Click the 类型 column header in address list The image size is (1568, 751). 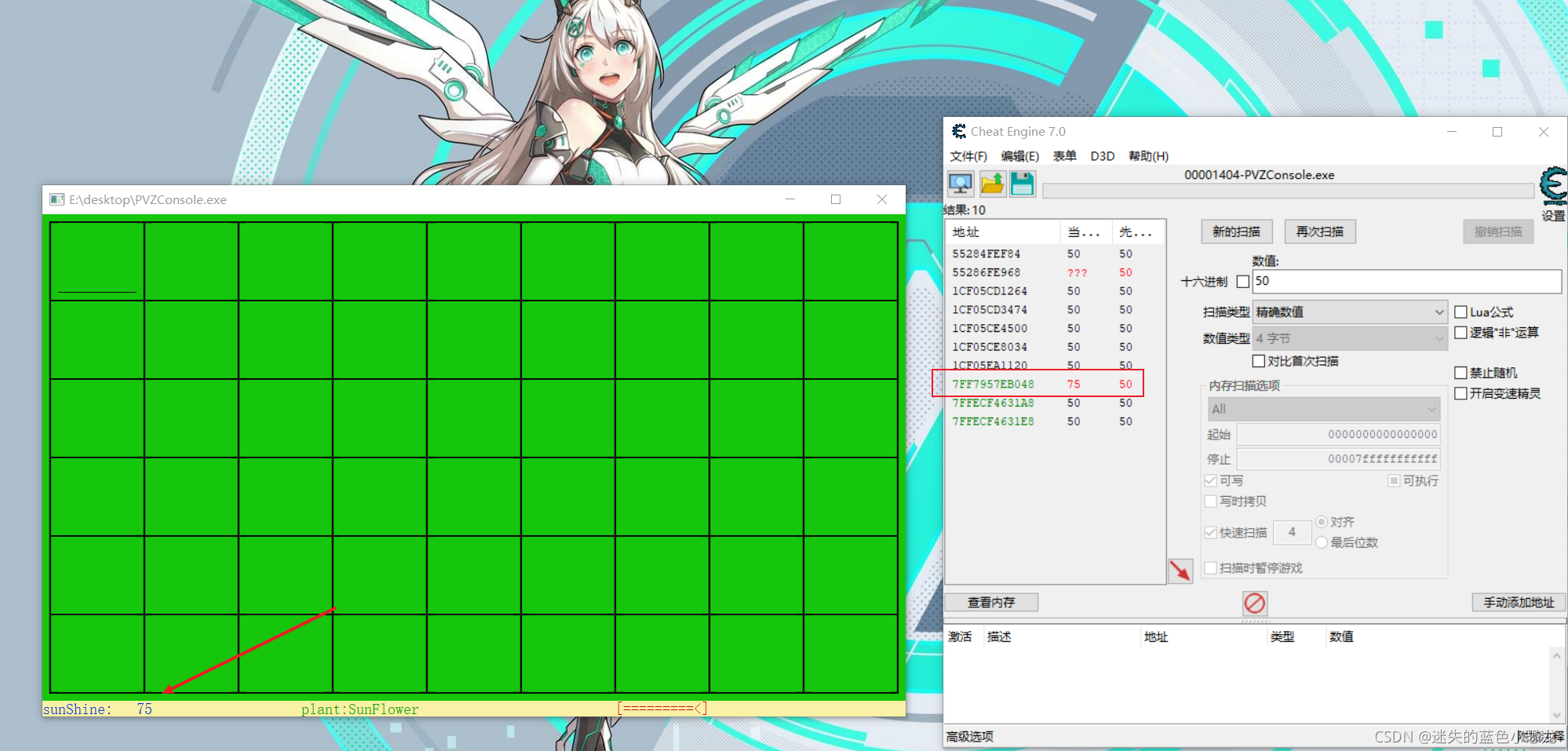click(1282, 636)
